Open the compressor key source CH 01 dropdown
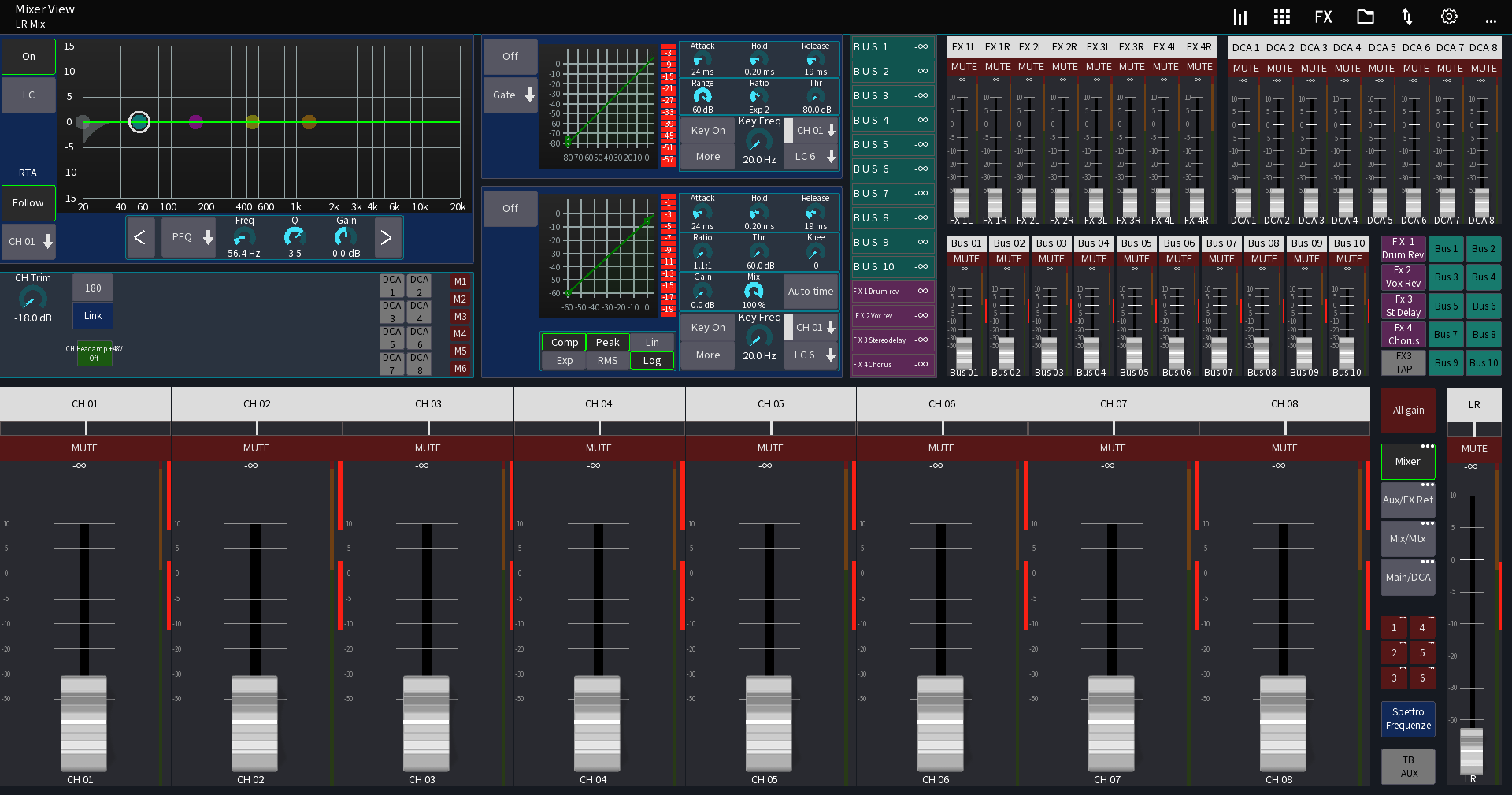1512x795 pixels. coord(811,327)
